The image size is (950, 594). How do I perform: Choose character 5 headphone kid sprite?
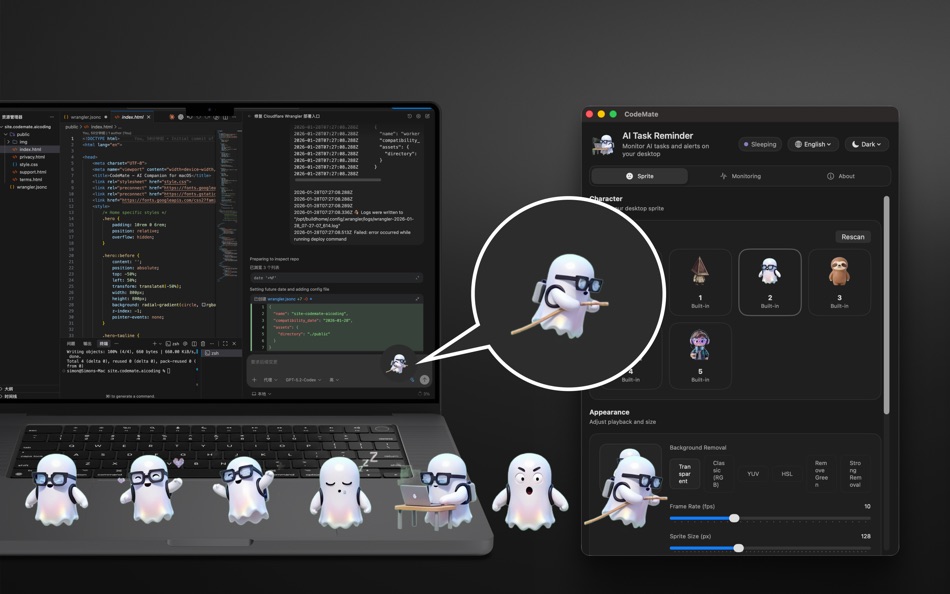pos(700,356)
